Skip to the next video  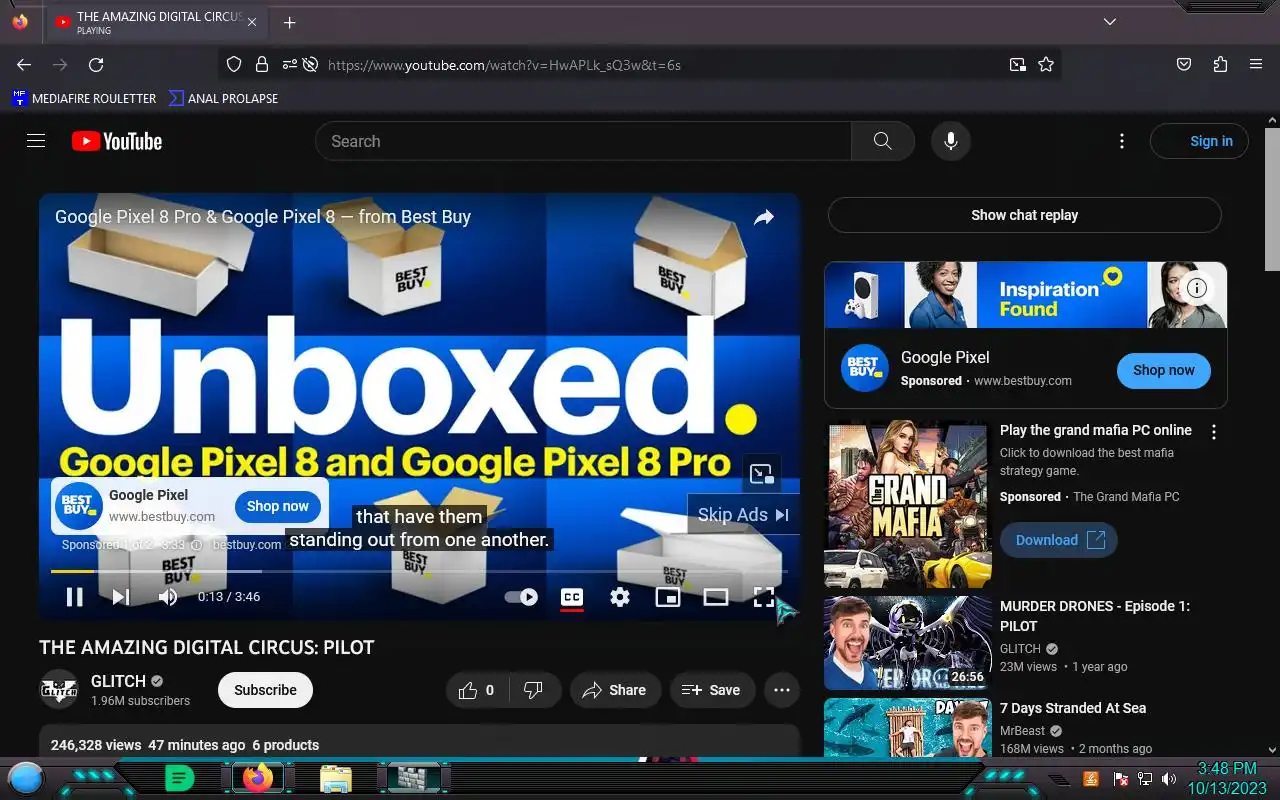coord(121,597)
